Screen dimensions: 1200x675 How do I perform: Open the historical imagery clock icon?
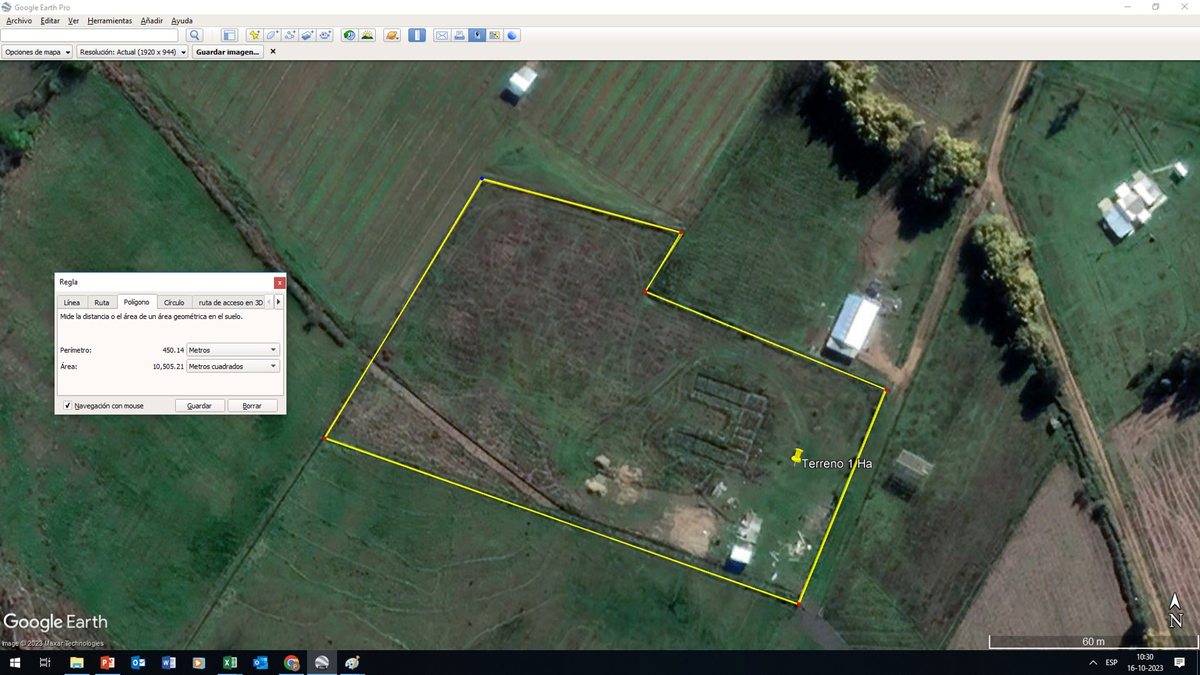pyautogui.click(x=349, y=35)
